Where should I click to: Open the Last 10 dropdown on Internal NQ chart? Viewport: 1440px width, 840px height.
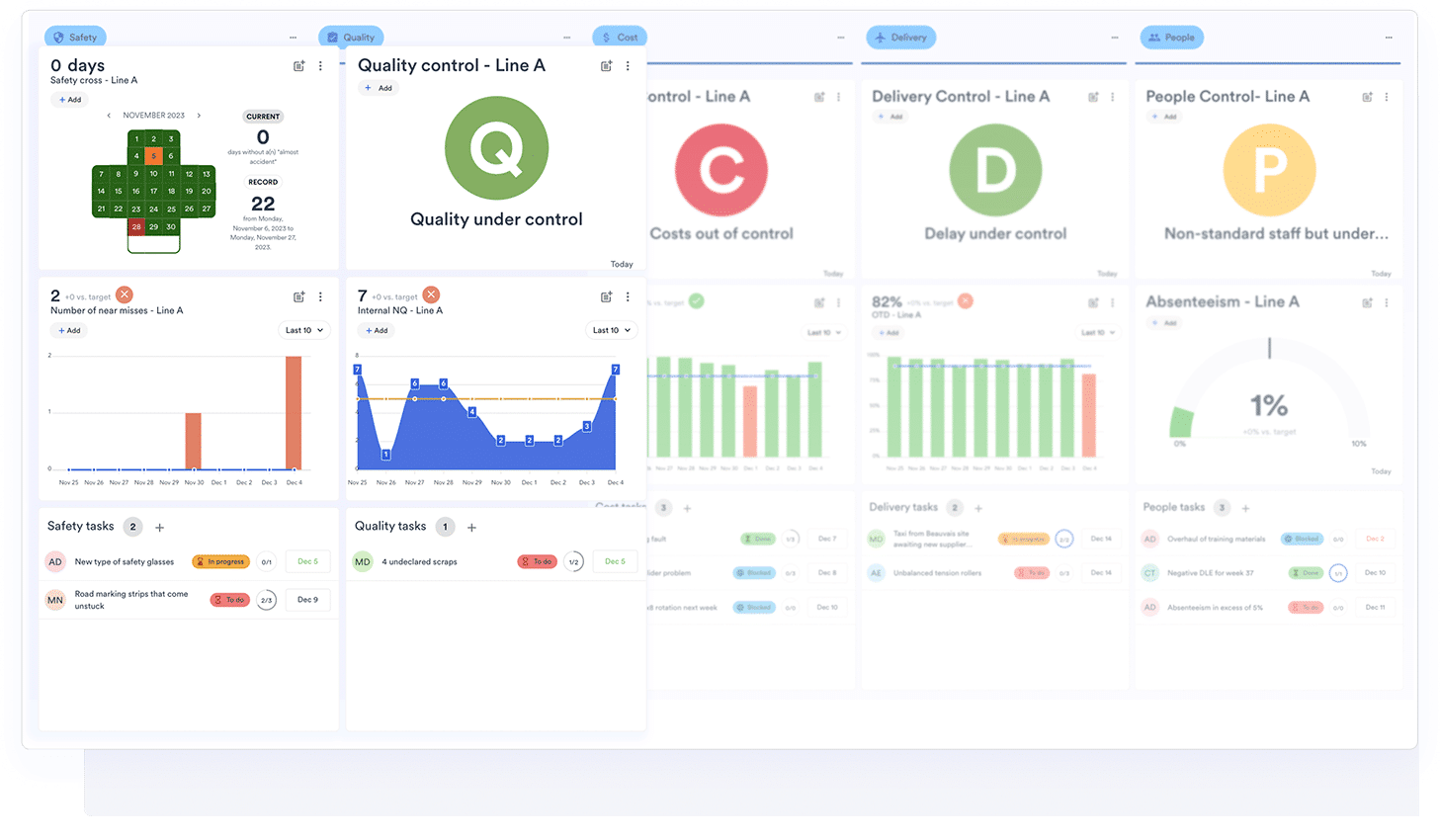(x=611, y=330)
